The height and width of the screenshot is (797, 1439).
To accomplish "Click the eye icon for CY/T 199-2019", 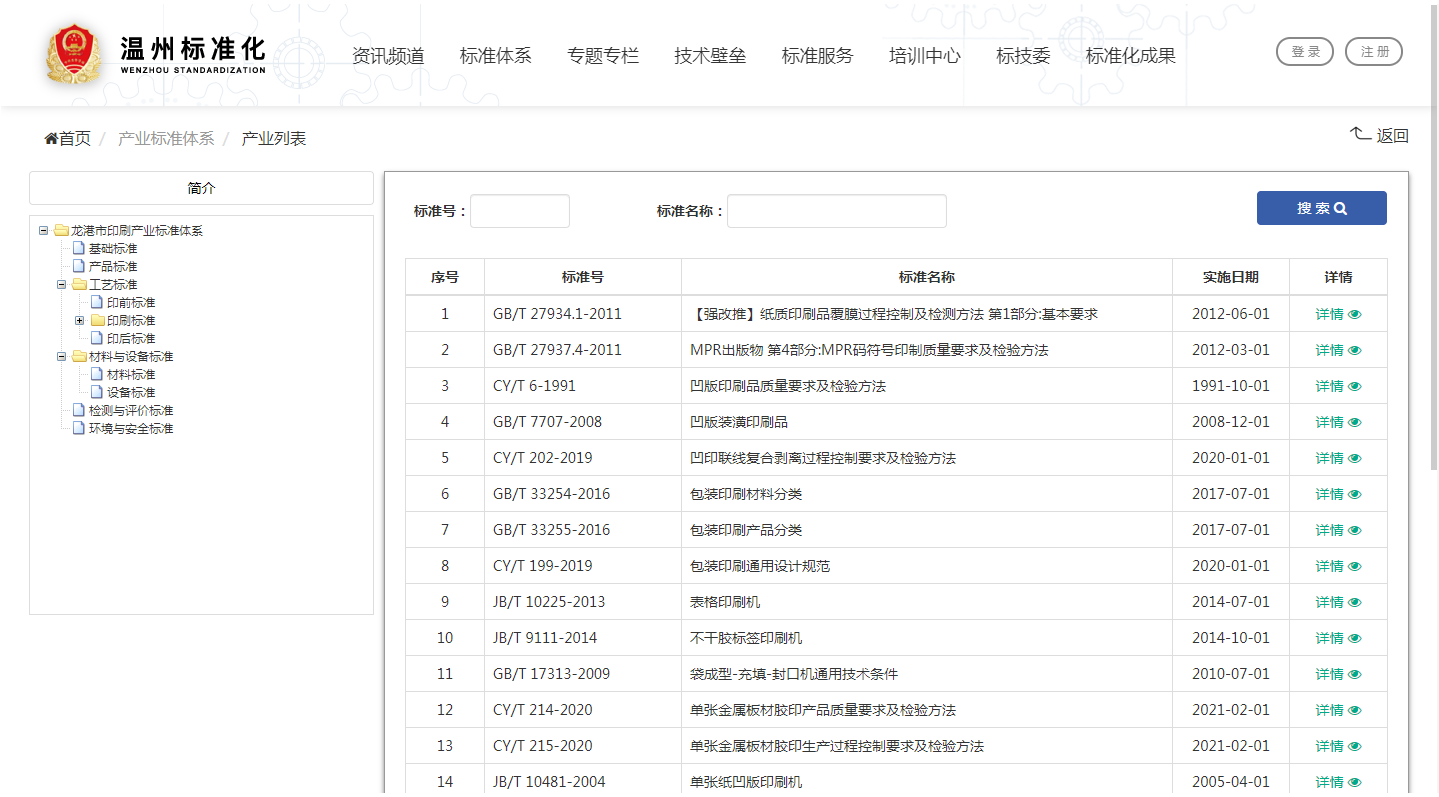I will click(x=1355, y=566).
